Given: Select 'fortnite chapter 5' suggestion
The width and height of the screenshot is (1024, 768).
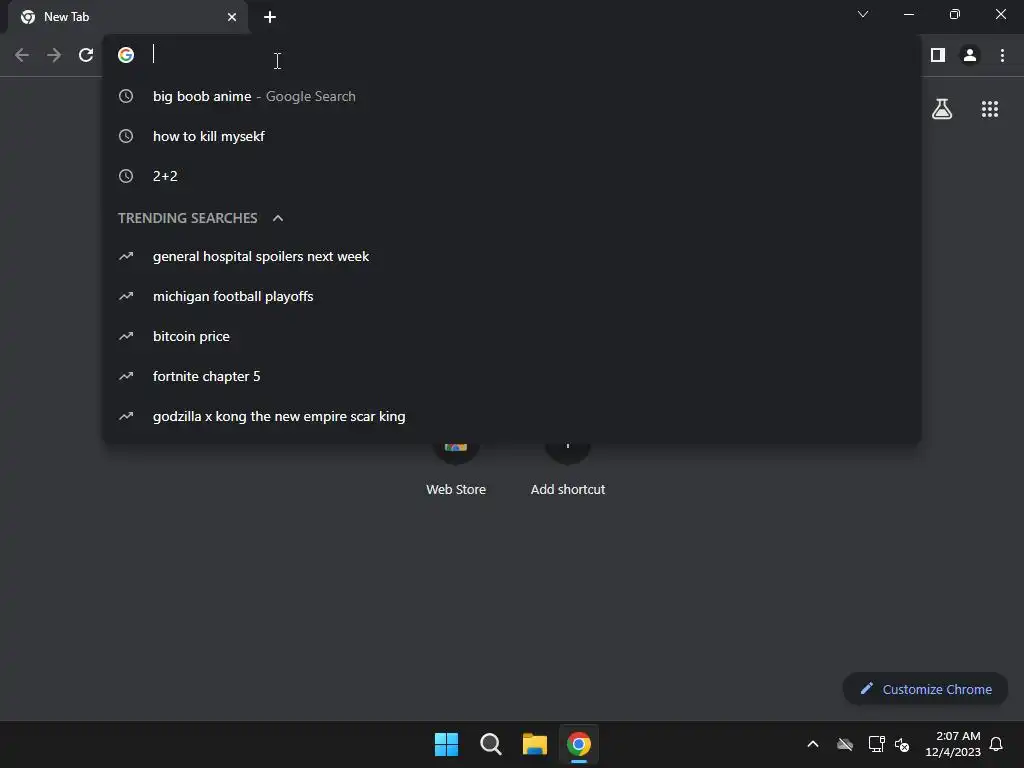Looking at the screenshot, I should [x=512, y=376].
